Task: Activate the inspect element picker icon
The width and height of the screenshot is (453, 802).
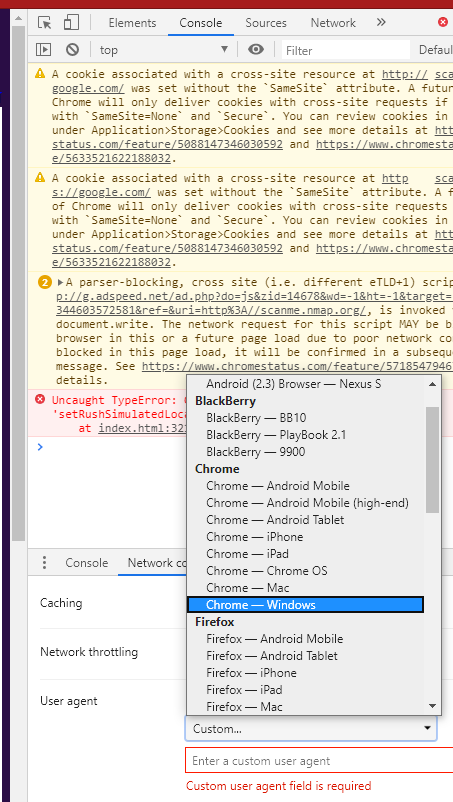Action: pos(44,23)
